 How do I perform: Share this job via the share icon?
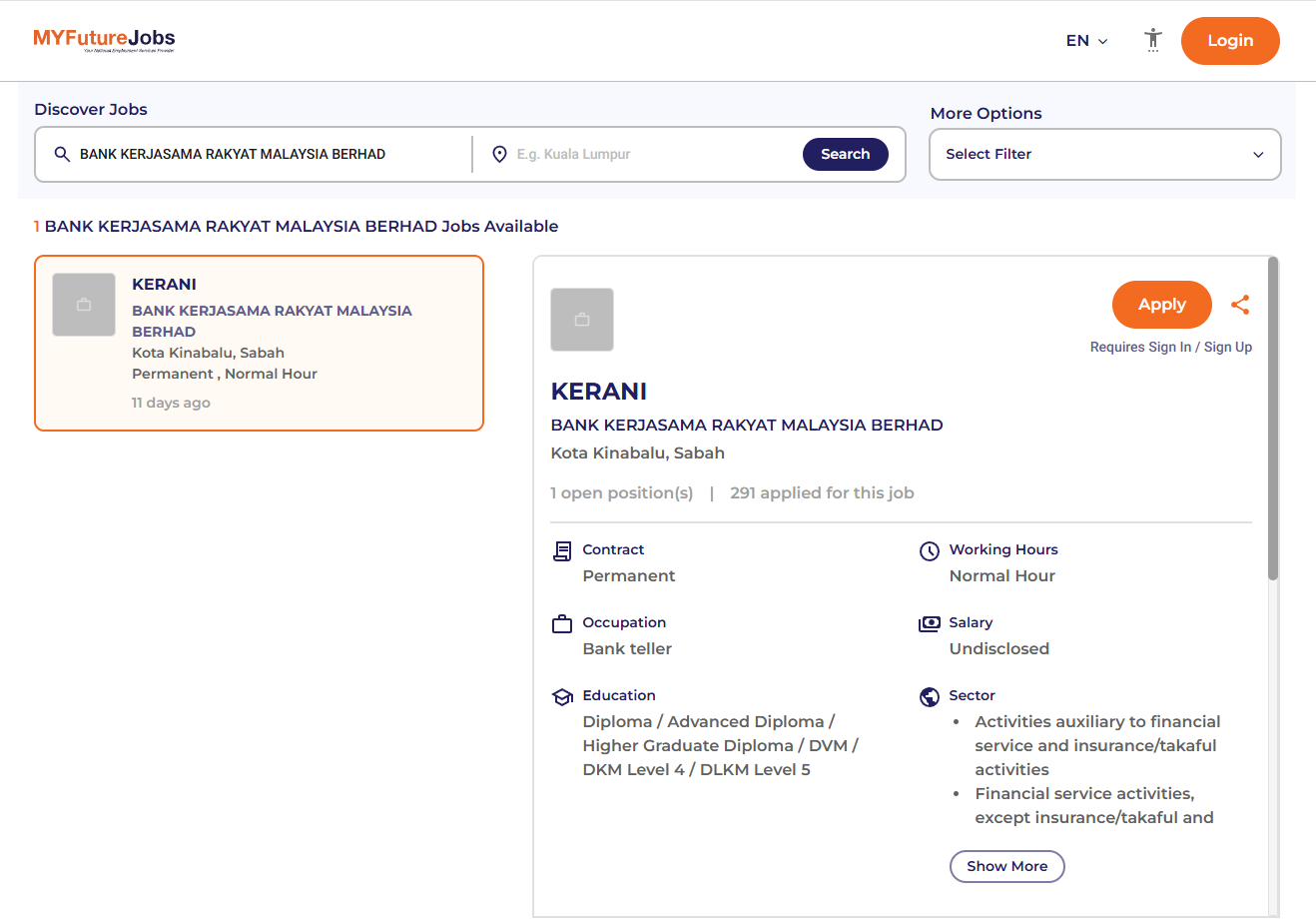[1240, 305]
